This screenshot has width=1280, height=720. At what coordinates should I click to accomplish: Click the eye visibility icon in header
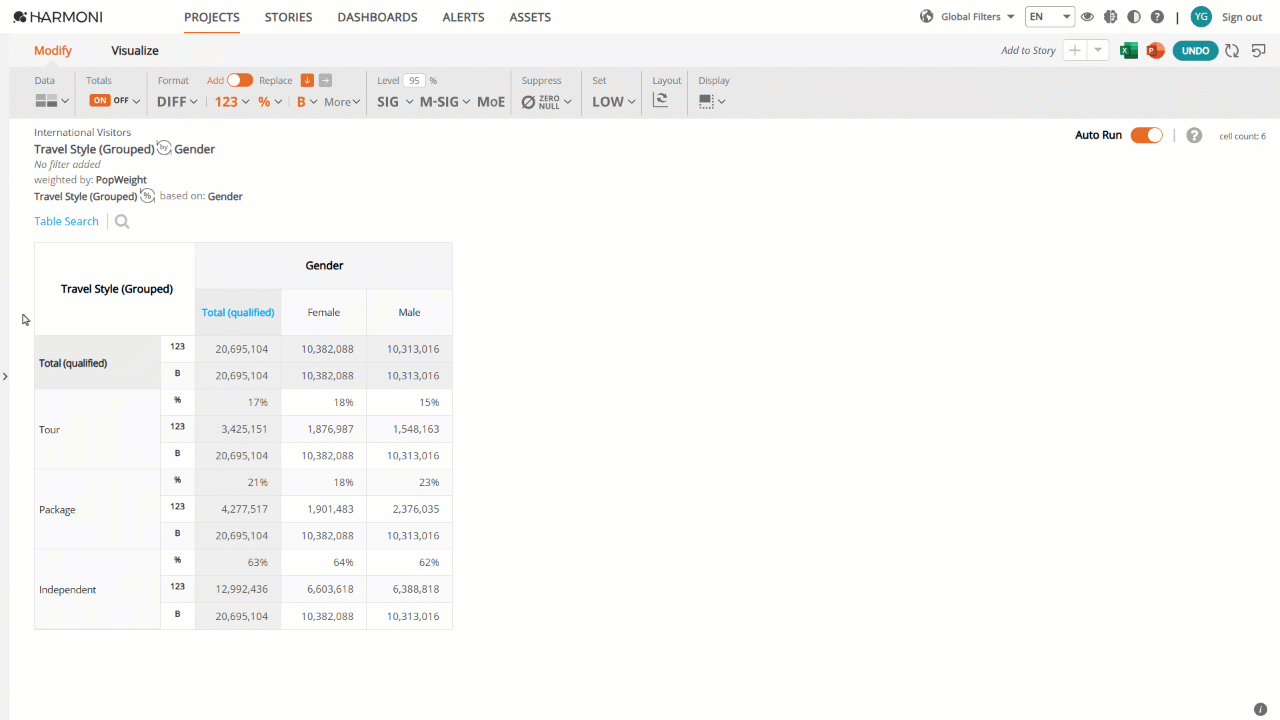(1087, 17)
